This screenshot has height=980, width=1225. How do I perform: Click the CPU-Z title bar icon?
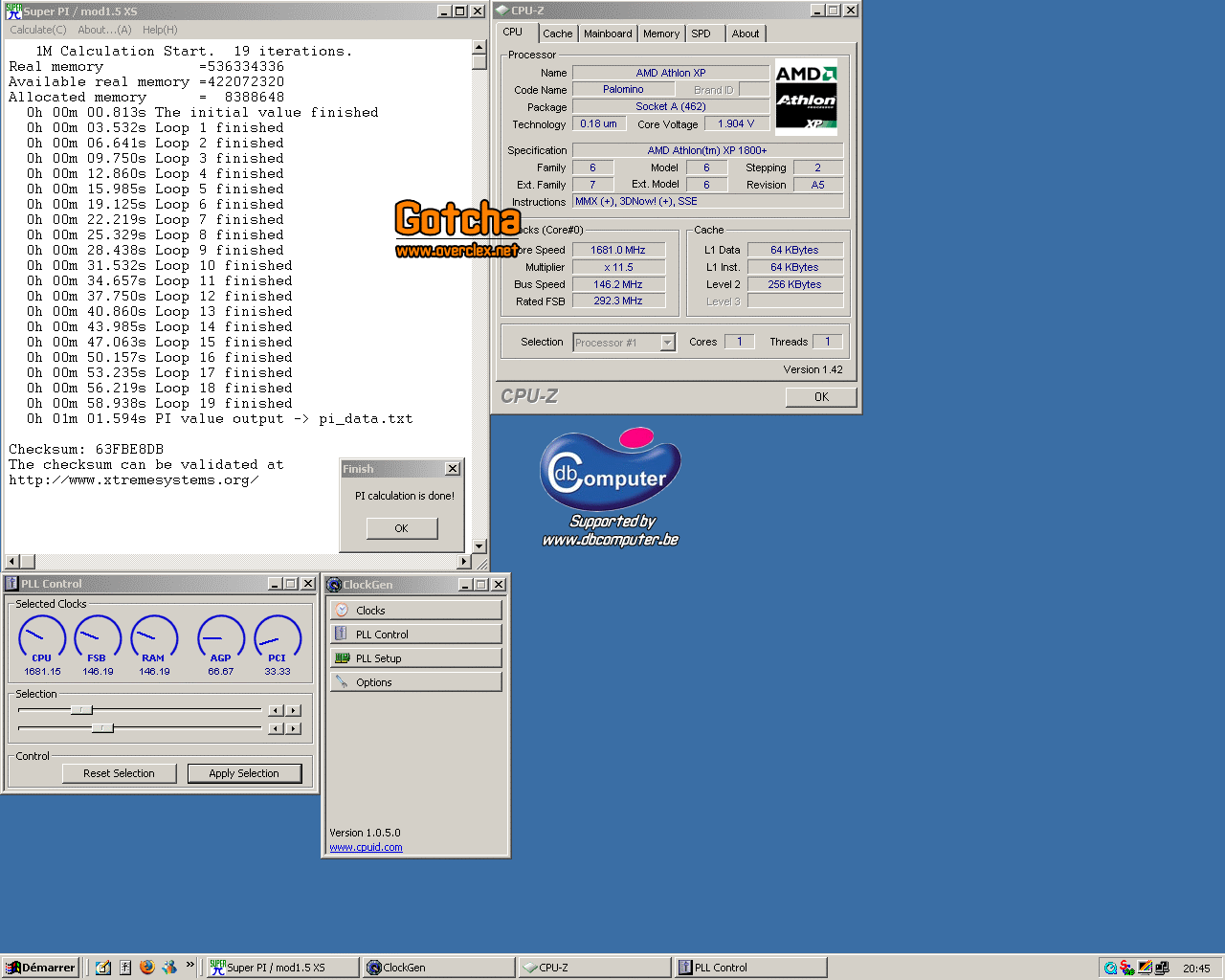(x=502, y=11)
